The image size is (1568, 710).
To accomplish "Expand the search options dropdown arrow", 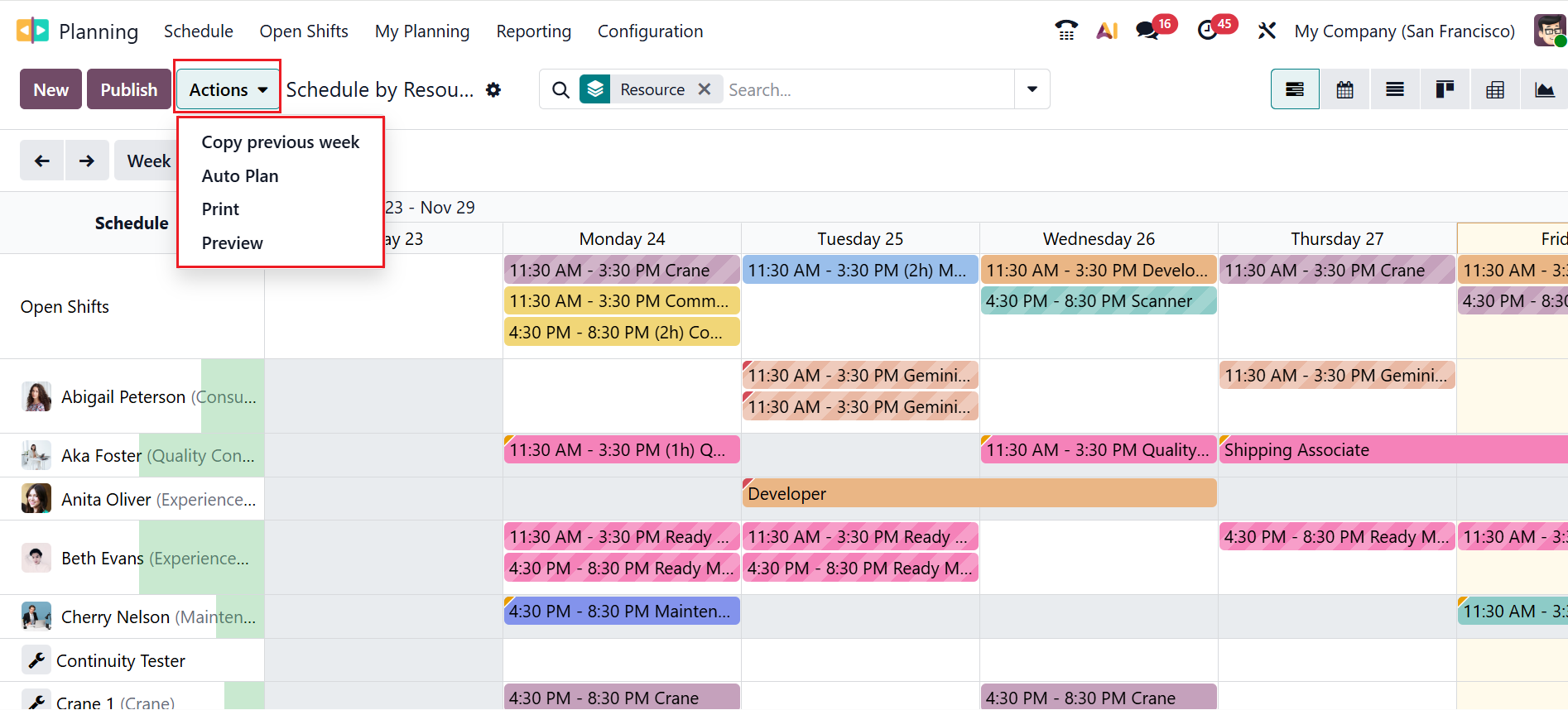I will point(1032,89).
